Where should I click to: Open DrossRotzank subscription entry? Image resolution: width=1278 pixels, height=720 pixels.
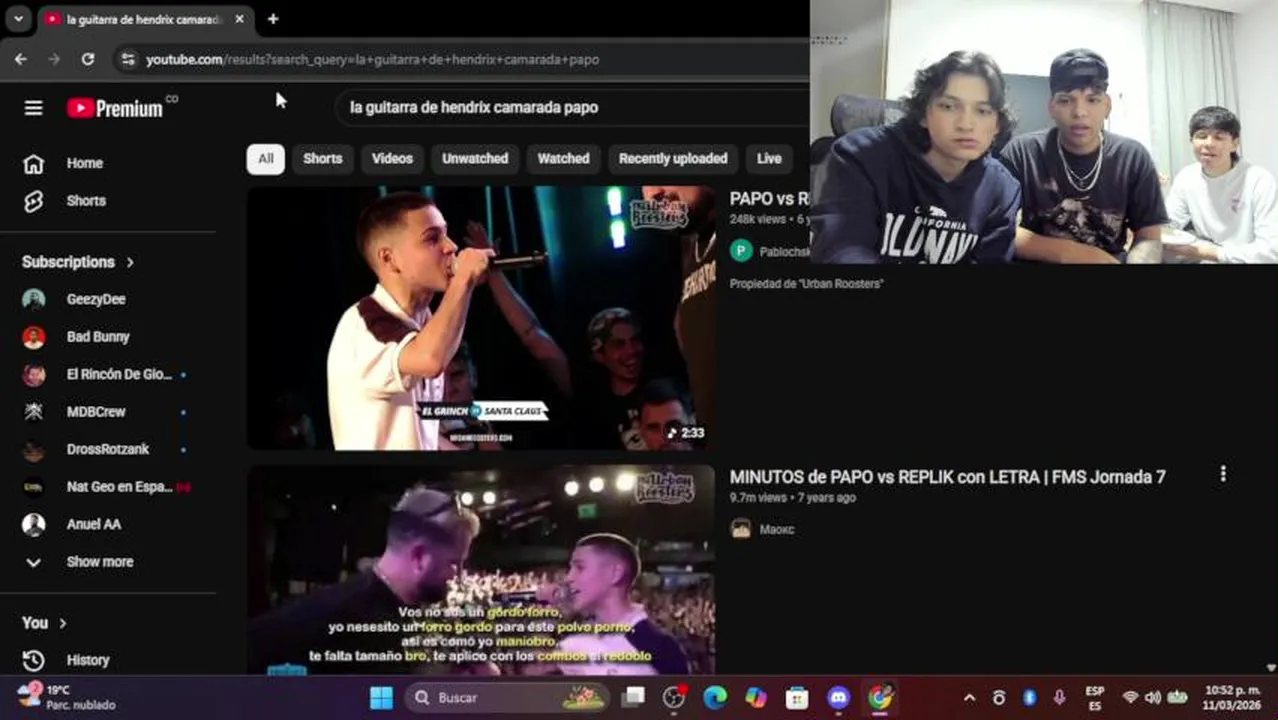tap(107, 450)
